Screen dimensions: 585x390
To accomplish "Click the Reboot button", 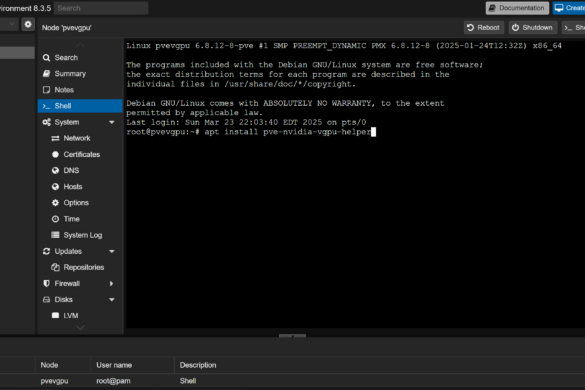I will 484,28.
